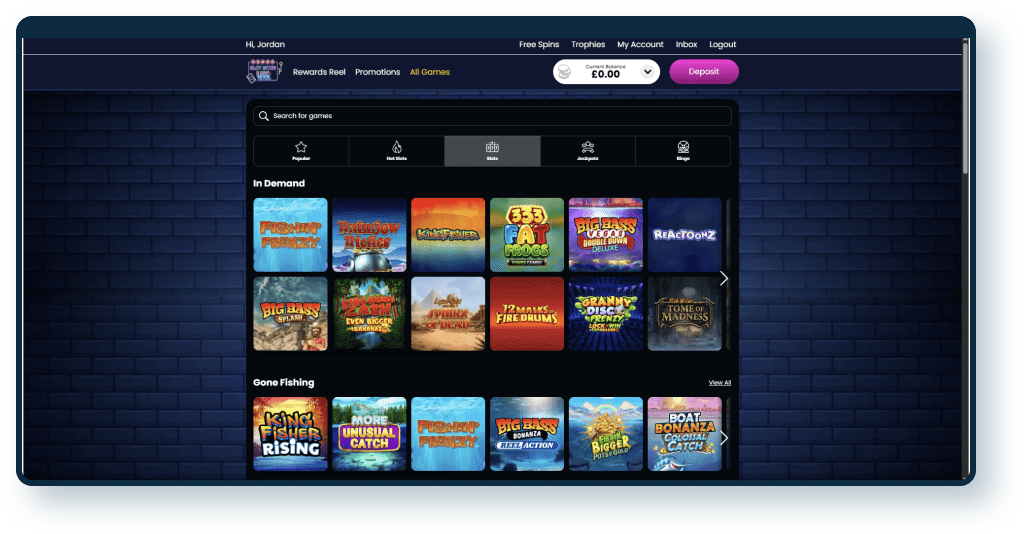The height and width of the screenshot is (534, 1024).
Task: Show next In Demand games arrow
Action: click(x=724, y=278)
